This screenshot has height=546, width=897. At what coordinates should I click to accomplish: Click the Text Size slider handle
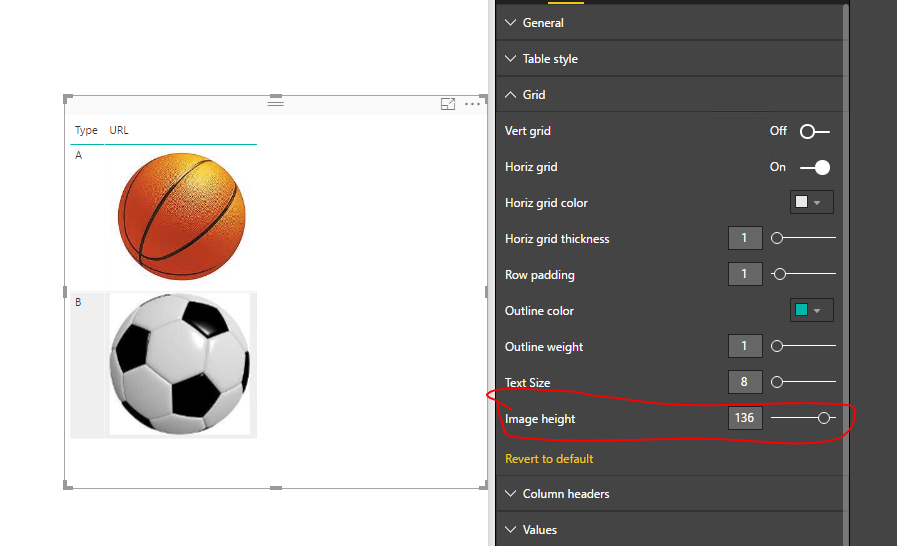click(x=777, y=382)
